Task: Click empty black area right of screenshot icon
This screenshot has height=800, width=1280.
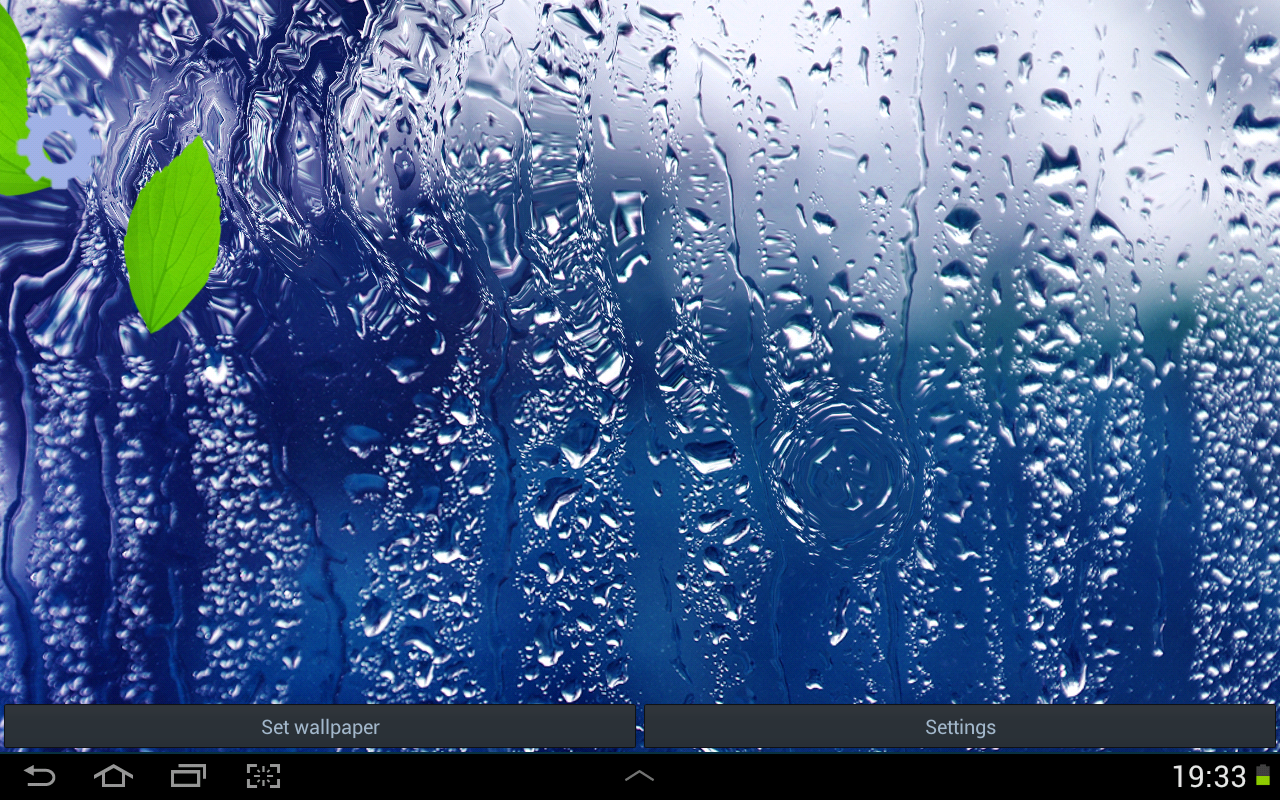Action: point(450,776)
